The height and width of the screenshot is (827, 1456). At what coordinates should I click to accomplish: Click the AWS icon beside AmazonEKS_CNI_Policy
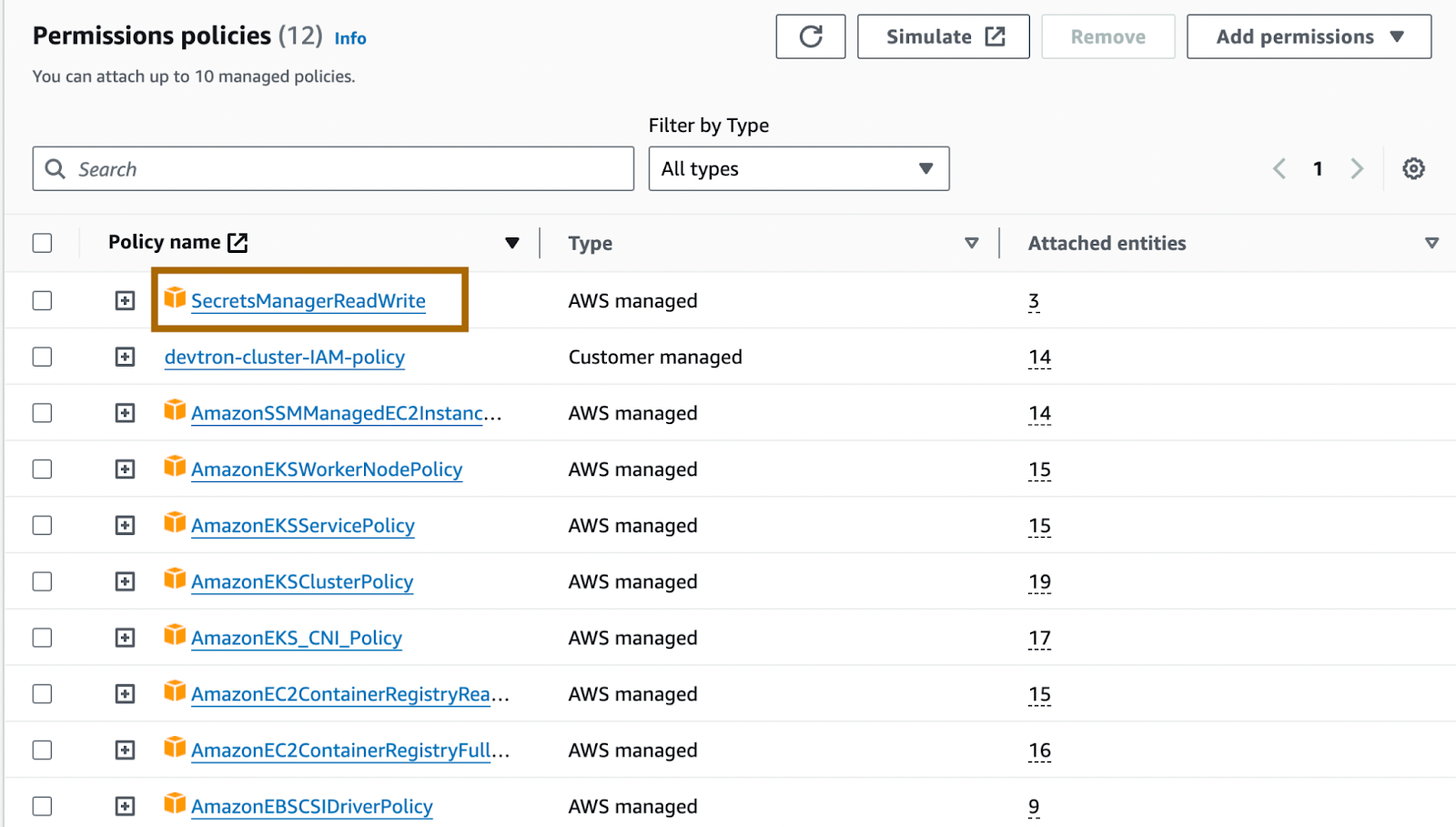175,635
